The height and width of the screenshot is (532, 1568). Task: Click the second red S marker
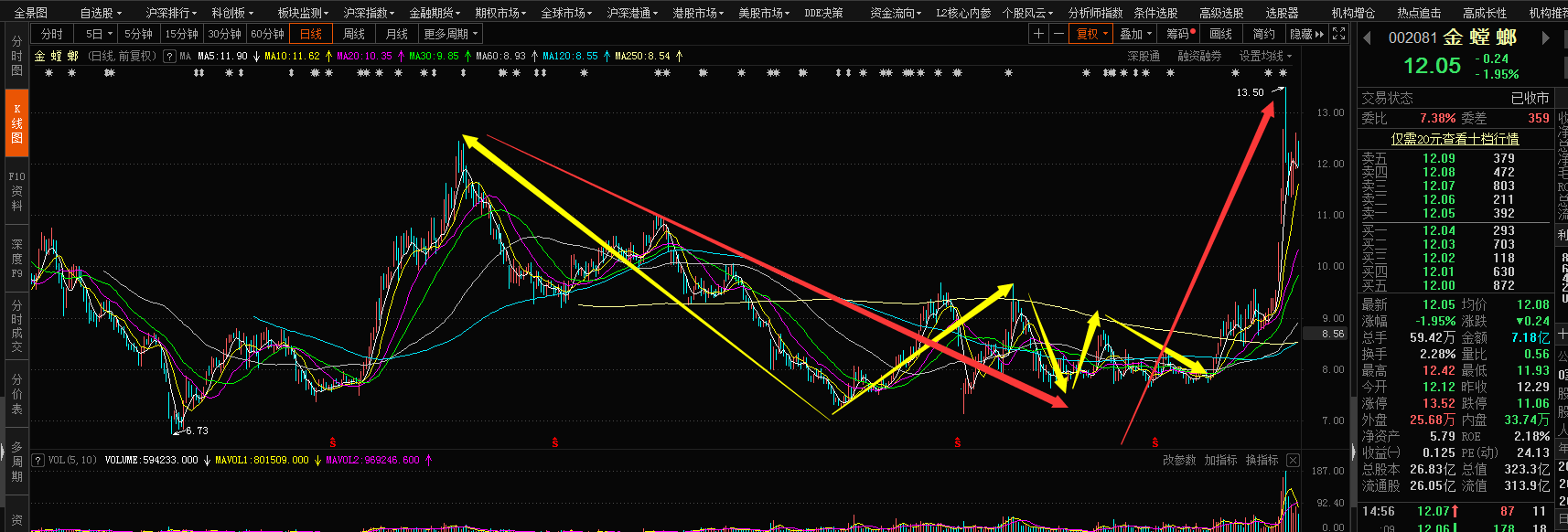pyautogui.click(x=554, y=442)
